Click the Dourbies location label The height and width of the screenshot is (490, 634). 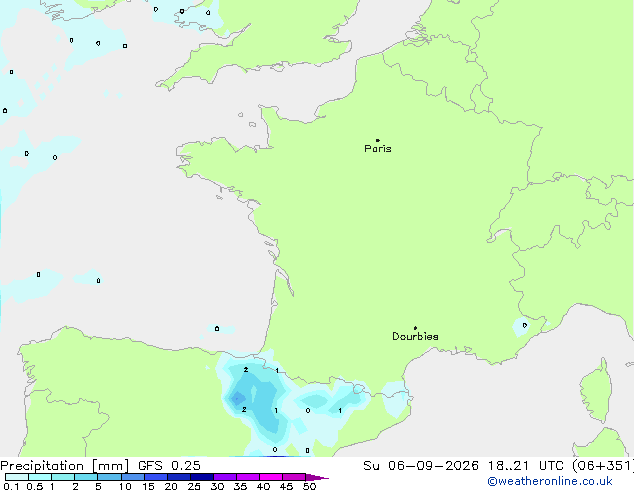click(415, 336)
